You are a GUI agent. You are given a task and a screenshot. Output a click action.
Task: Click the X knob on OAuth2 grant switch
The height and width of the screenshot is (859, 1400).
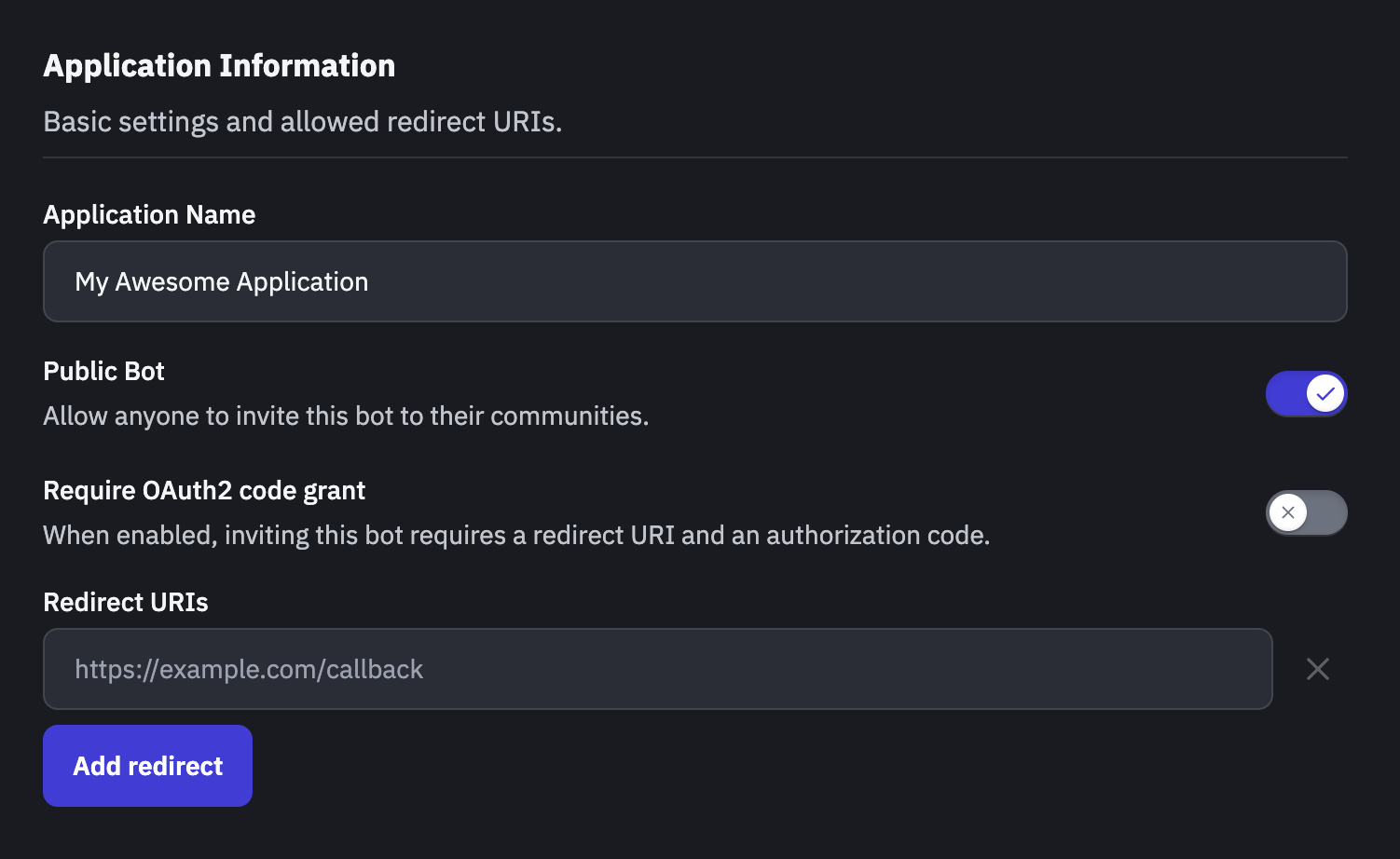(x=1288, y=512)
